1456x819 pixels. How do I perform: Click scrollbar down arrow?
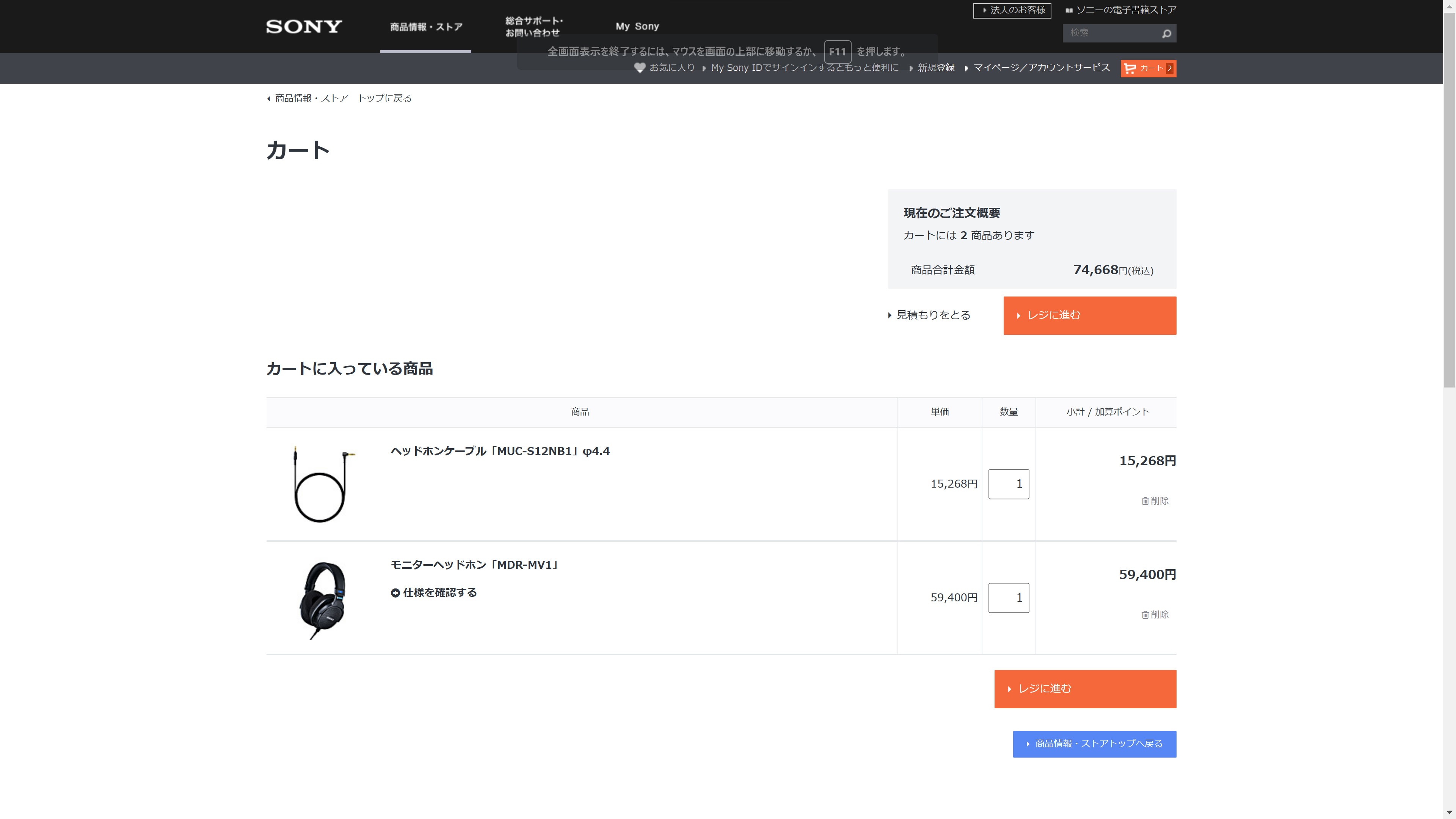[1449, 812]
